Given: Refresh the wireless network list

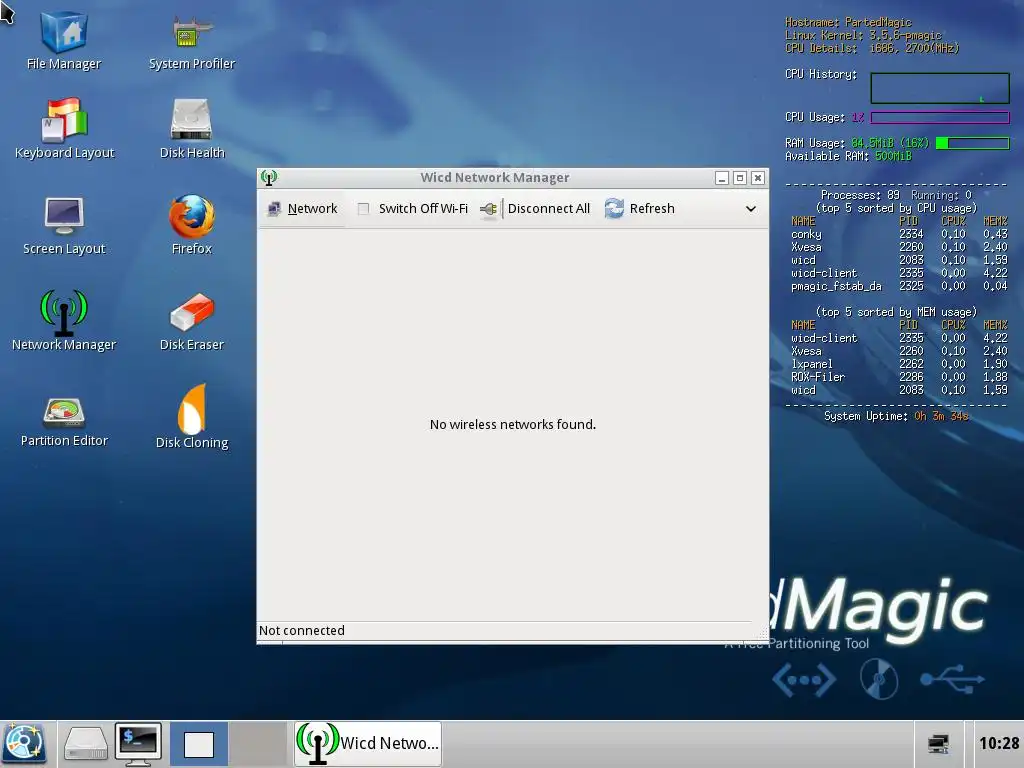Looking at the screenshot, I should [x=639, y=208].
